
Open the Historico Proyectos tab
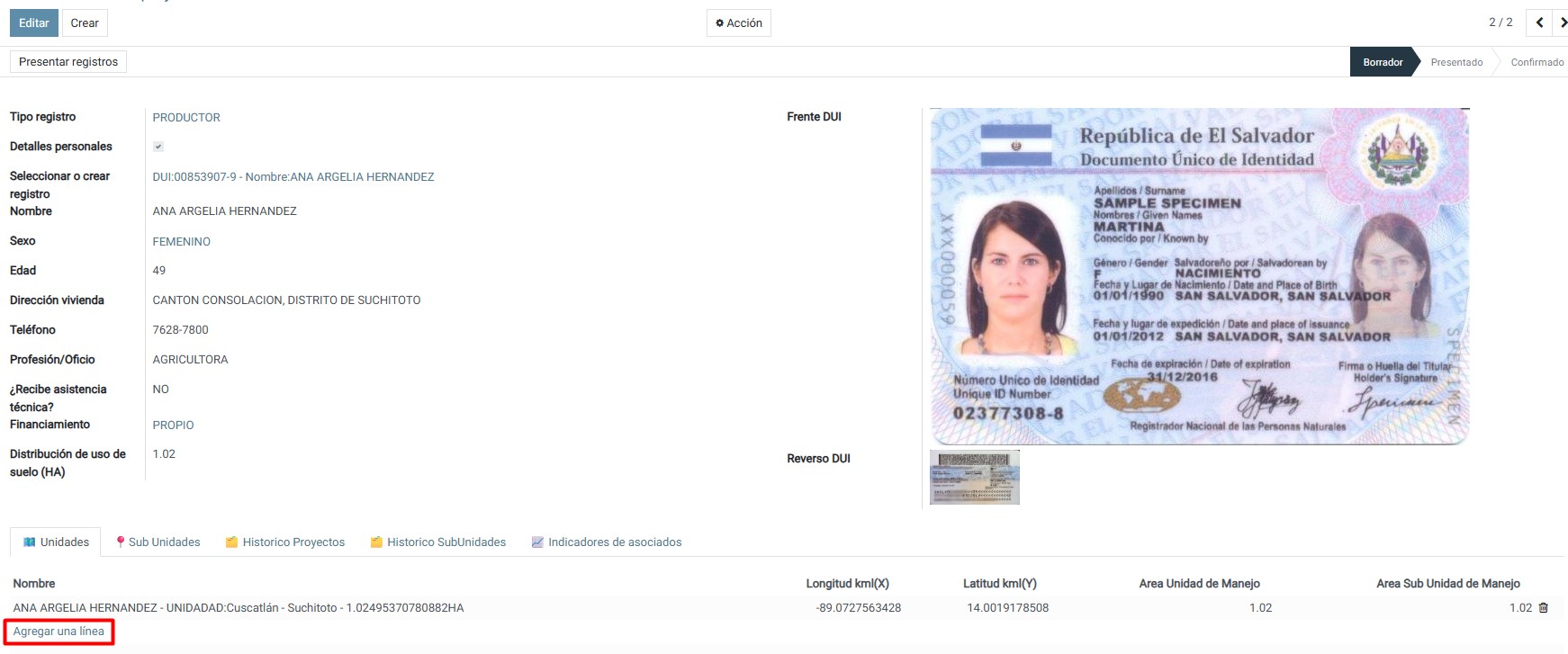pos(284,542)
